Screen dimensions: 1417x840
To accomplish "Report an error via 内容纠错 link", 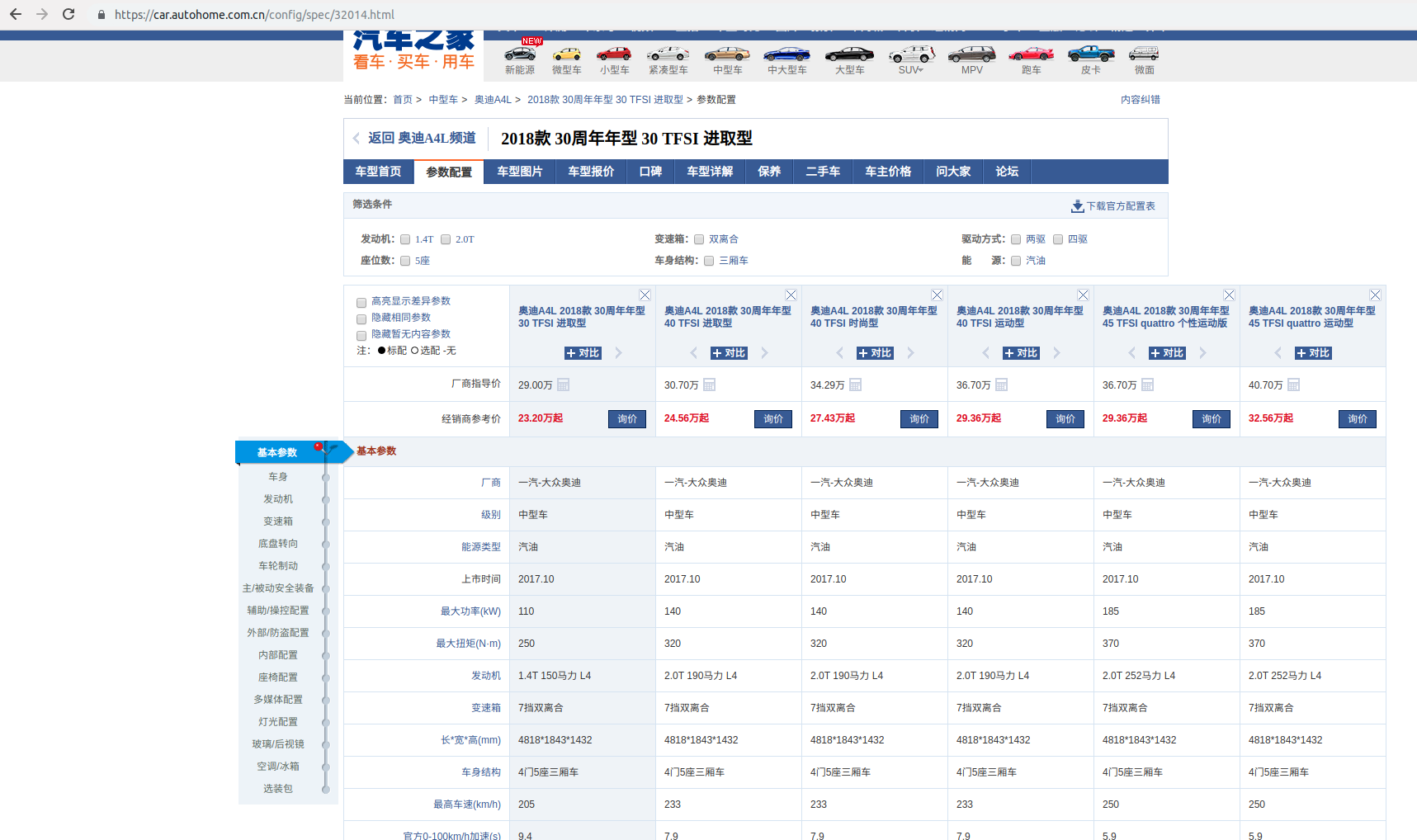I will pos(1140,100).
